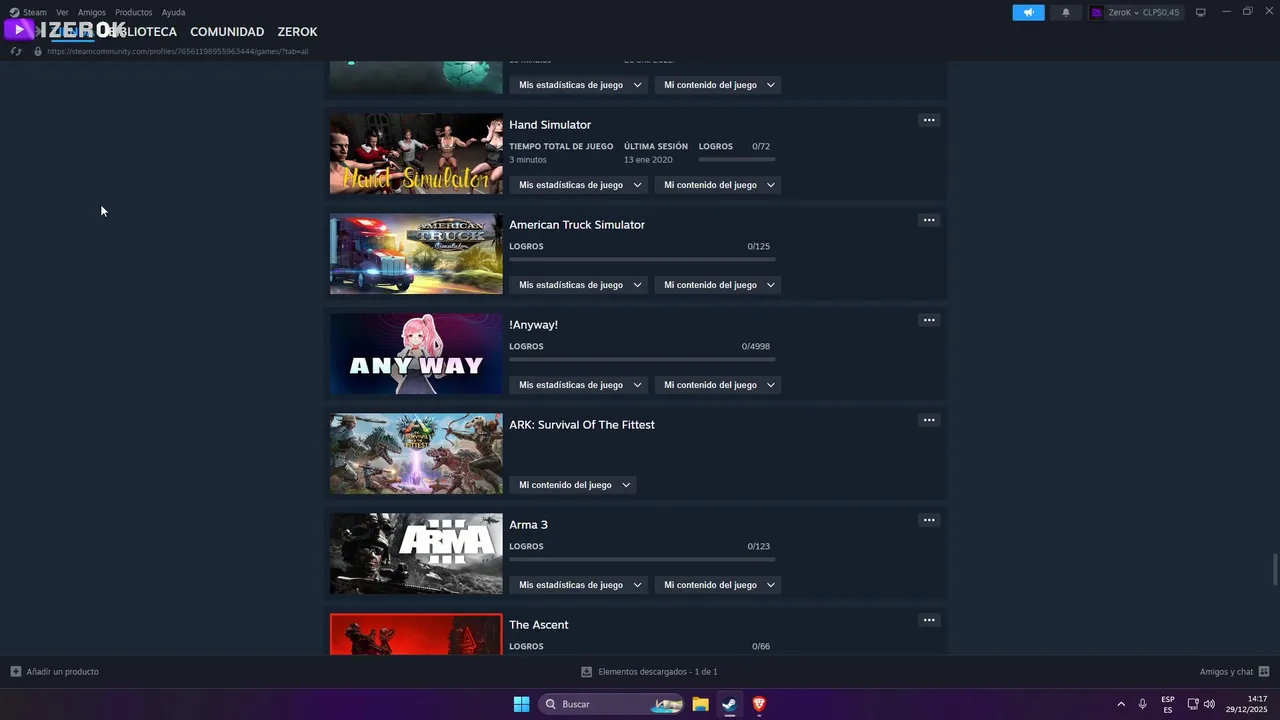The height and width of the screenshot is (720, 1280).
Task: Open the announcements megaphone button
Action: (x=1028, y=12)
